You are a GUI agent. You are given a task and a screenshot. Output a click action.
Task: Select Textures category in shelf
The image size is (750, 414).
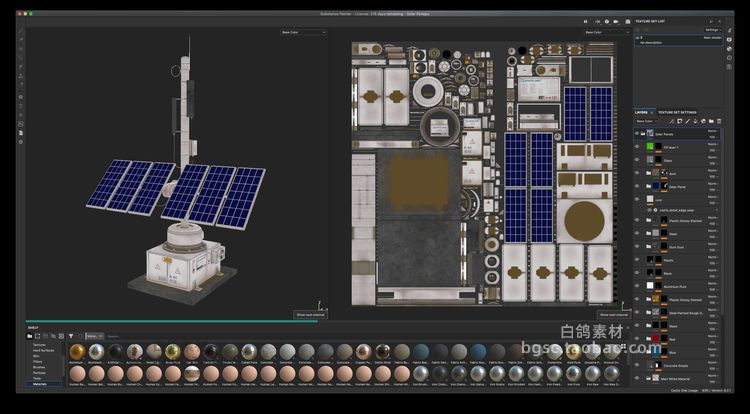click(x=39, y=345)
